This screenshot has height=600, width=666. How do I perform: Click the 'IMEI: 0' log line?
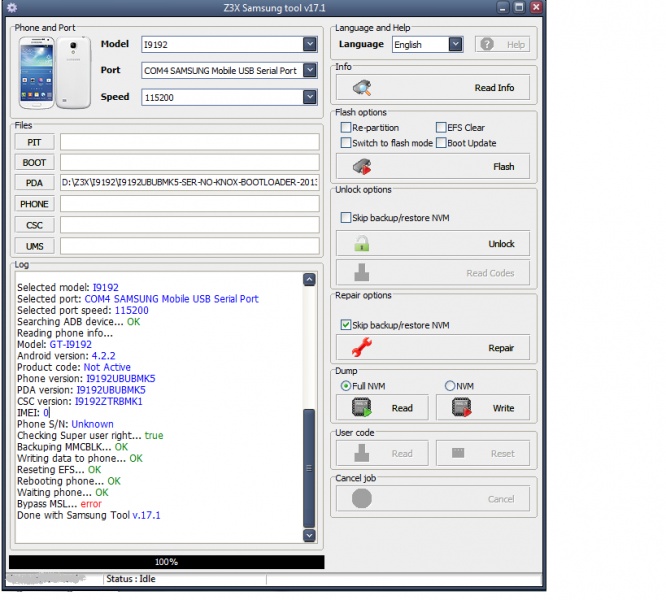pyautogui.click(x=33, y=412)
